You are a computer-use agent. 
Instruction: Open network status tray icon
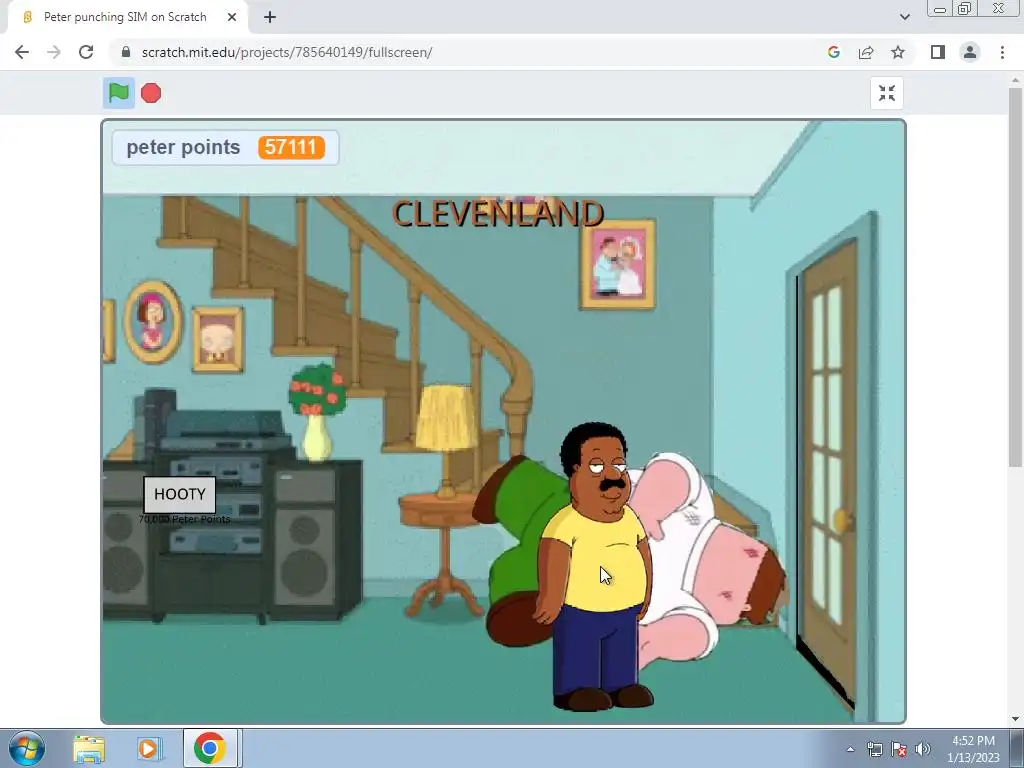pyautogui.click(x=874, y=749)
